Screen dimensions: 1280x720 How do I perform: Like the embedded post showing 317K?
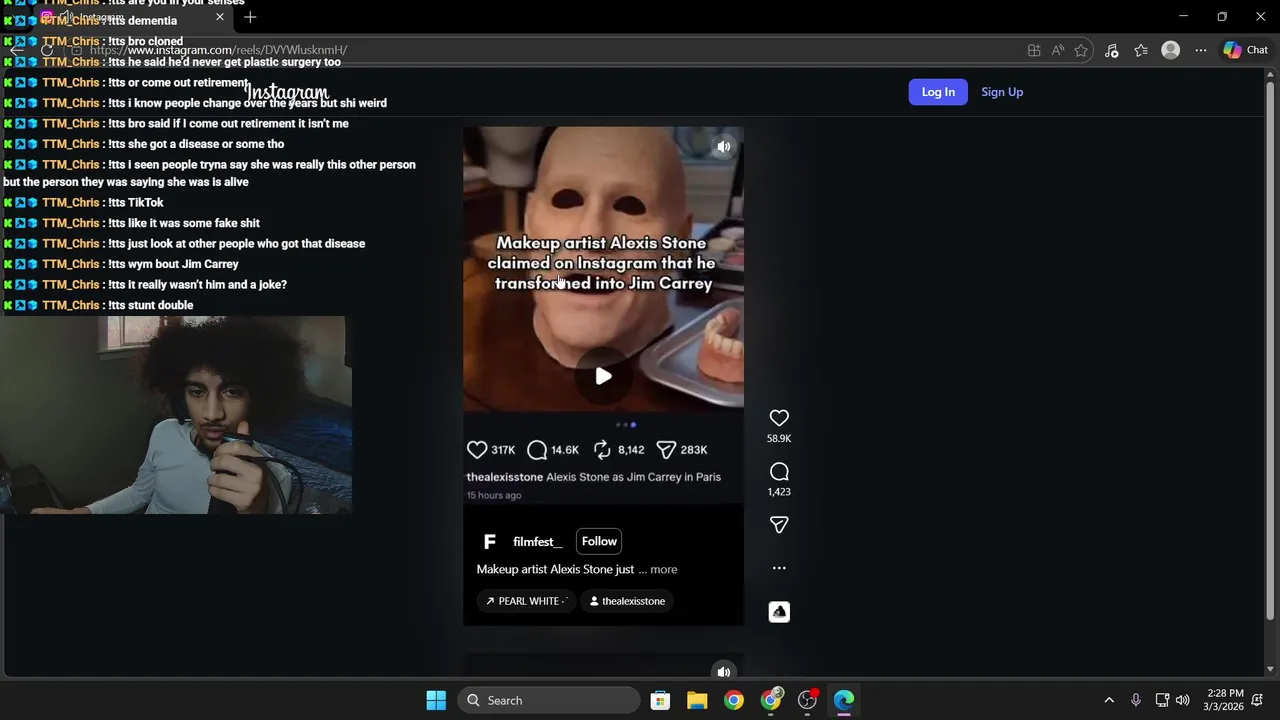click(477, 450)
